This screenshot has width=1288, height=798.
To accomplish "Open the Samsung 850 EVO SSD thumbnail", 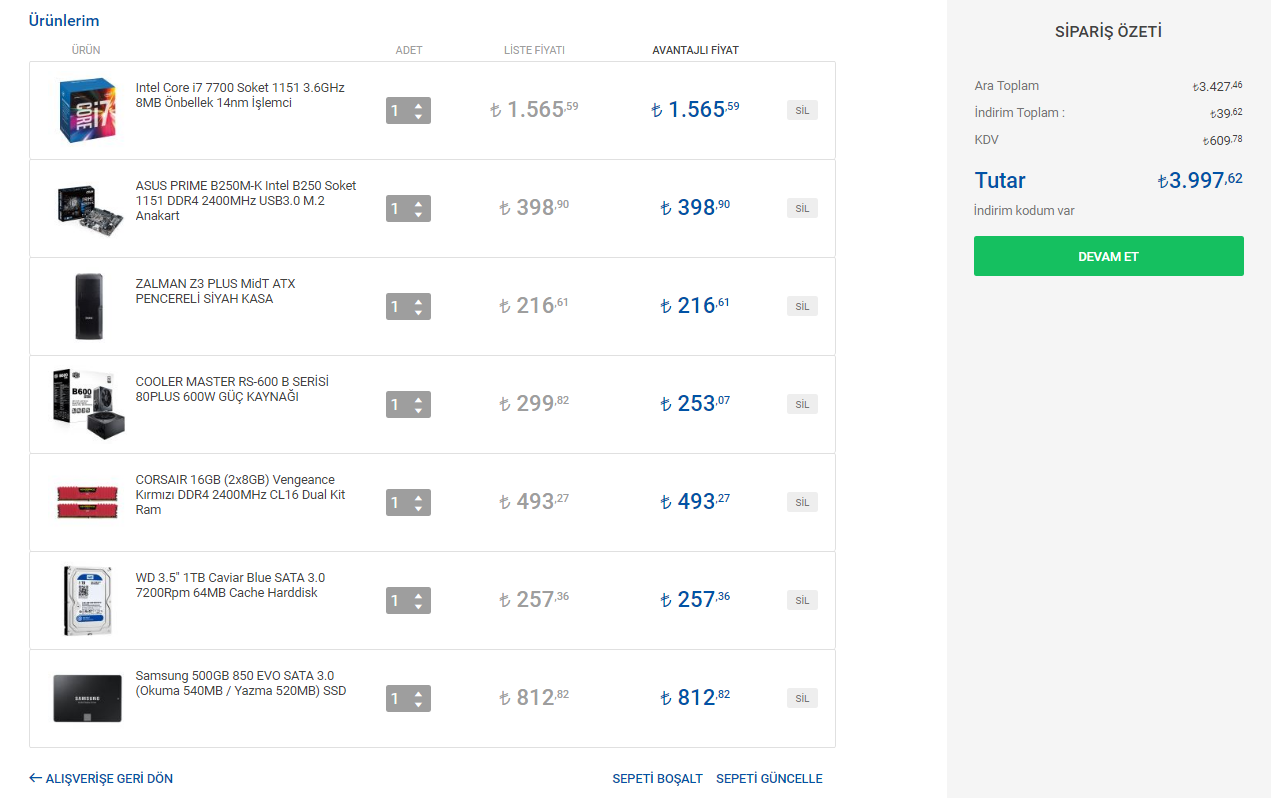I will [88, 698].
